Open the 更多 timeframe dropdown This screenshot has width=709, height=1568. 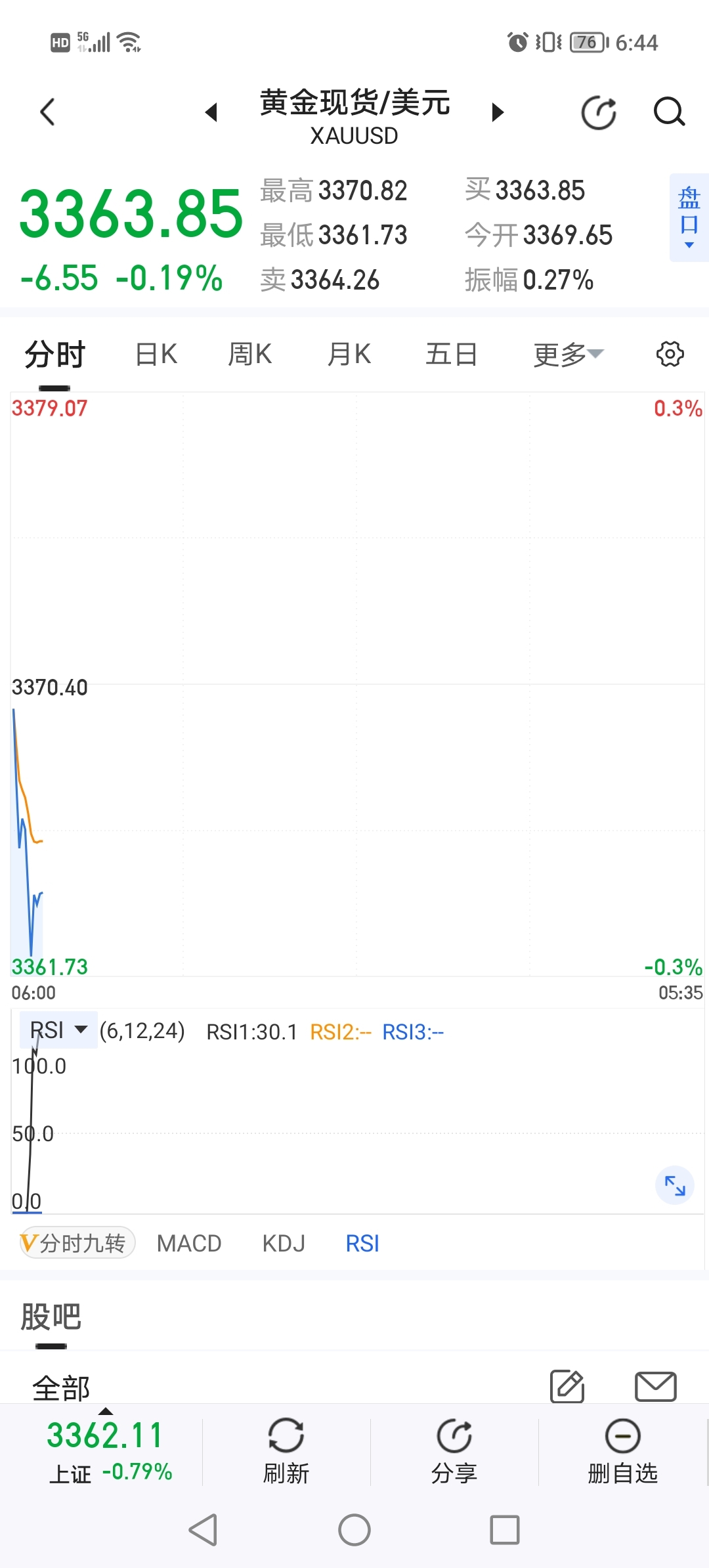pyautogui.click(x=568, y=355)
